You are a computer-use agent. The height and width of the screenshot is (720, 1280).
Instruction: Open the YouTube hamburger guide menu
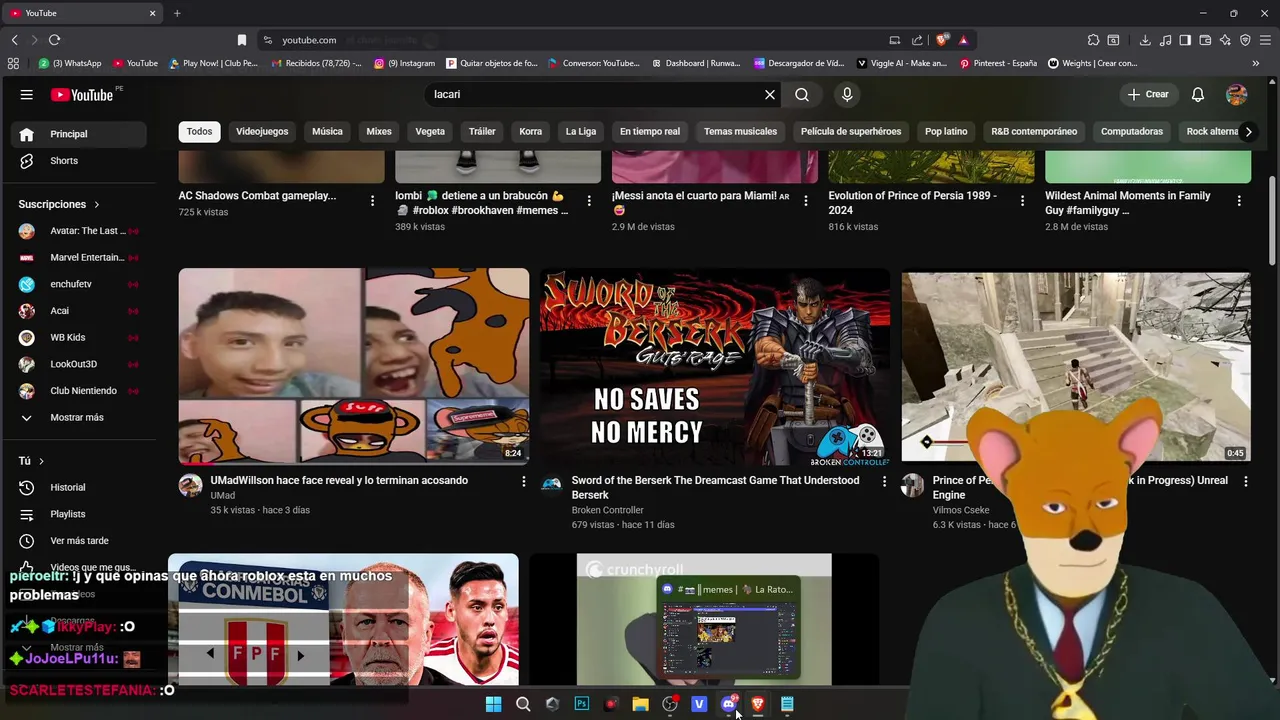[27, 94]
